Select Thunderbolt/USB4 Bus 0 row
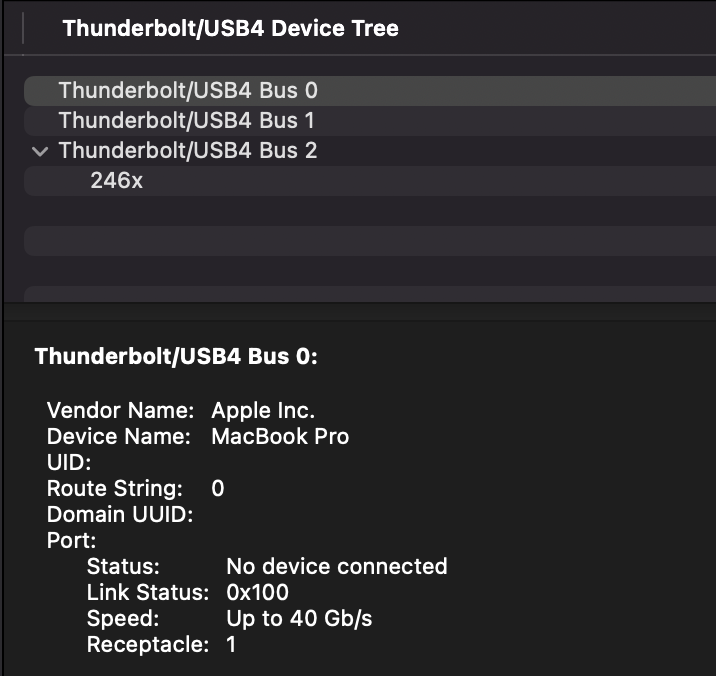Image resolution: width=716 pixels, height=676 pixels. 370,90
